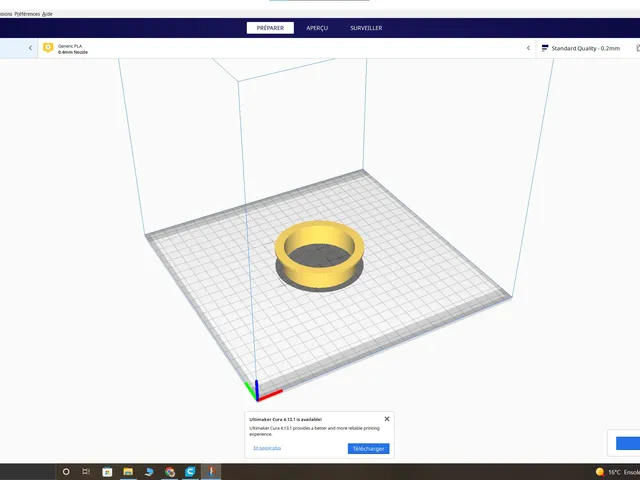Expand material panel chevron beside Standard Quality
The width and height of the screenshot is (640, 480).
(528, 48)
